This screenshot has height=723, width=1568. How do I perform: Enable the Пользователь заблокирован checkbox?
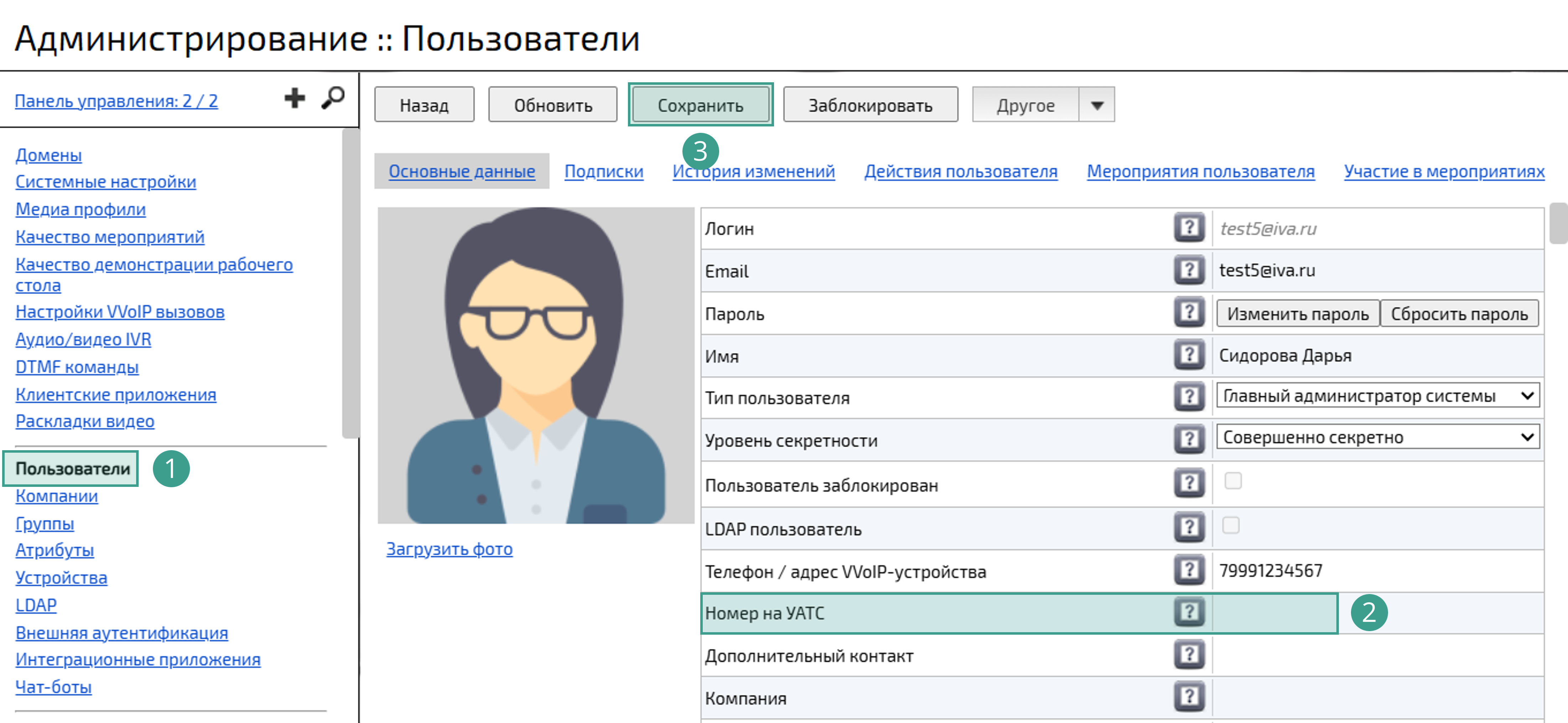[1234, 481]
